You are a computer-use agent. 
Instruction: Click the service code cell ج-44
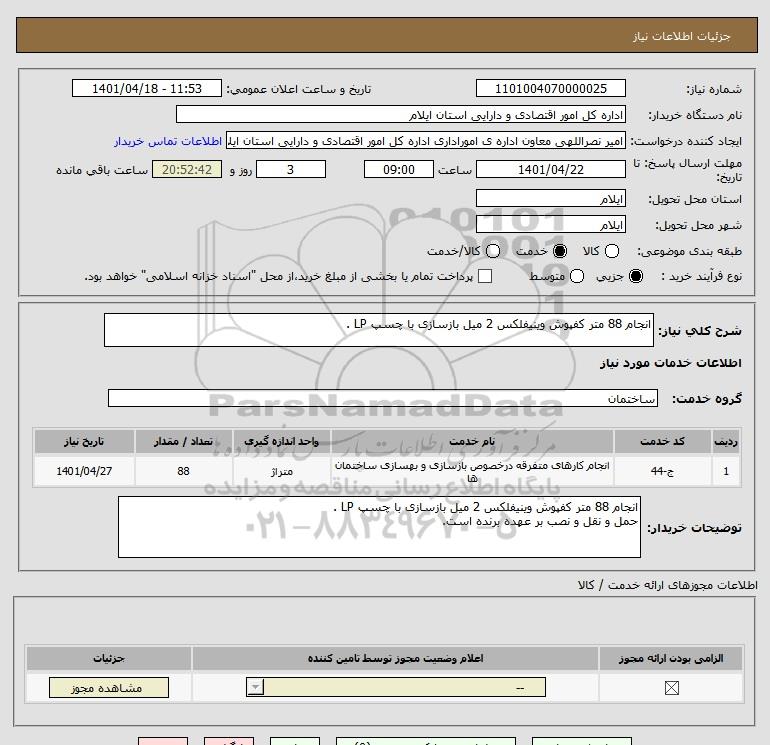coord(662,471)
